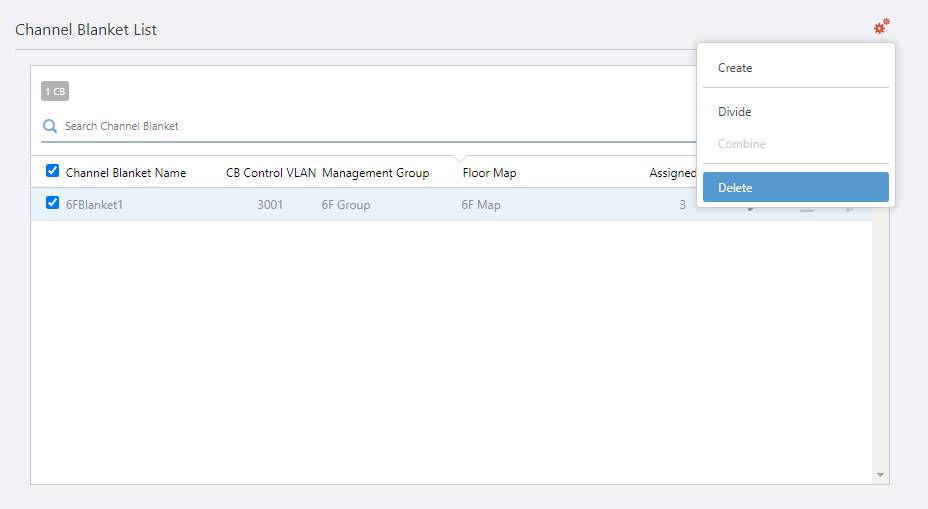Click the Floor Map column header

coord(489,173)
